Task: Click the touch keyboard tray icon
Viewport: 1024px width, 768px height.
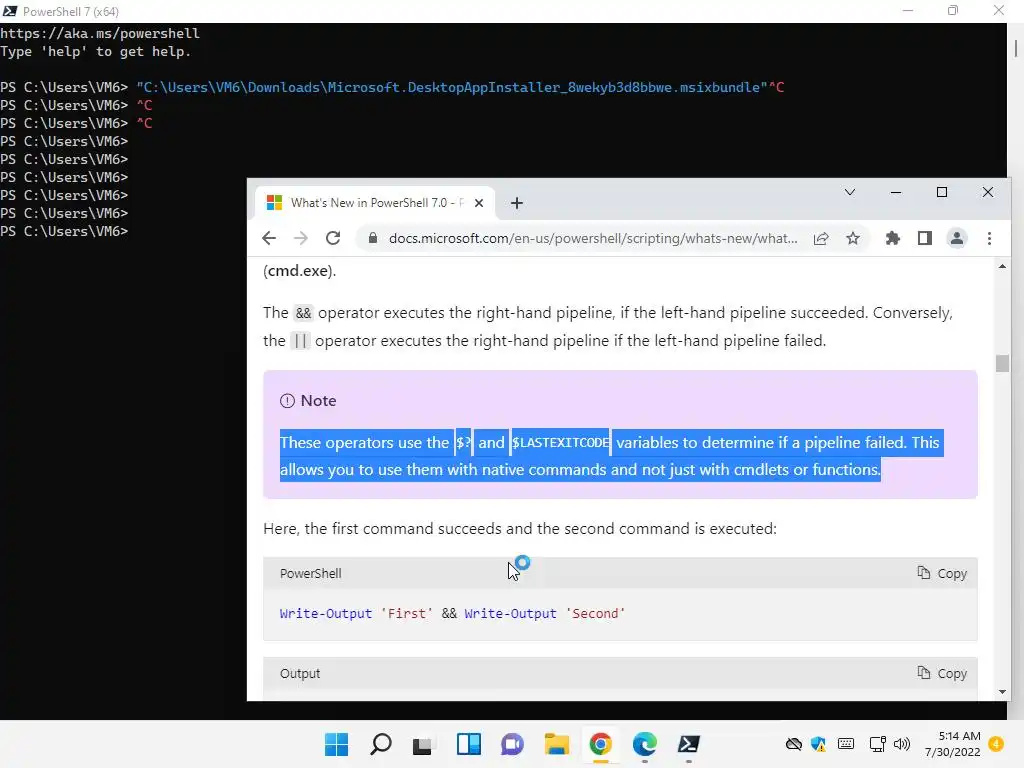Action: 846,744
